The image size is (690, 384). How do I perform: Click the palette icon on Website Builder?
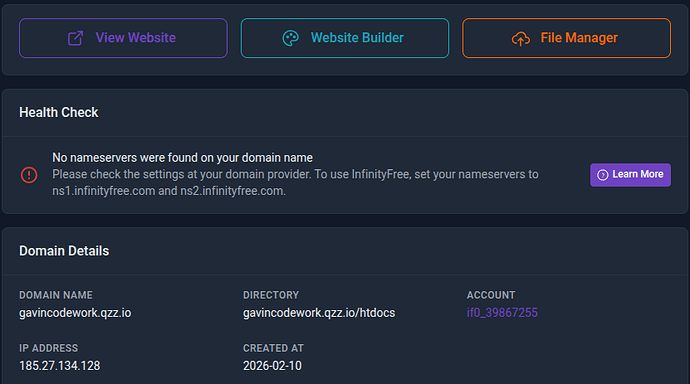[x=290, y=38]
